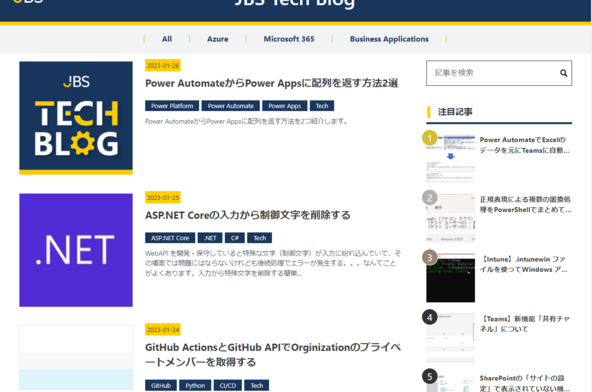Click the Power Automate article summary text
Image resolution: width=592 pixels, height=392 pixels.
pos(247,121)
